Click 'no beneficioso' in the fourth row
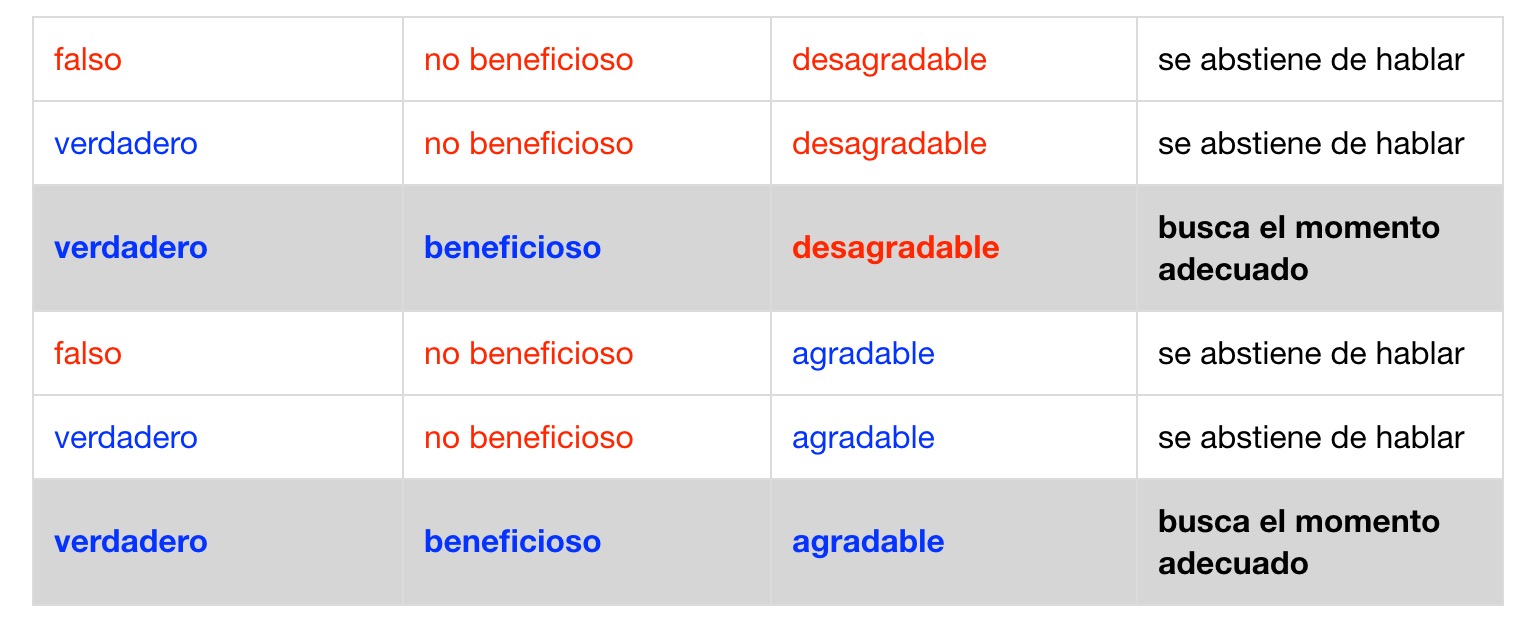 click(528, 354)
